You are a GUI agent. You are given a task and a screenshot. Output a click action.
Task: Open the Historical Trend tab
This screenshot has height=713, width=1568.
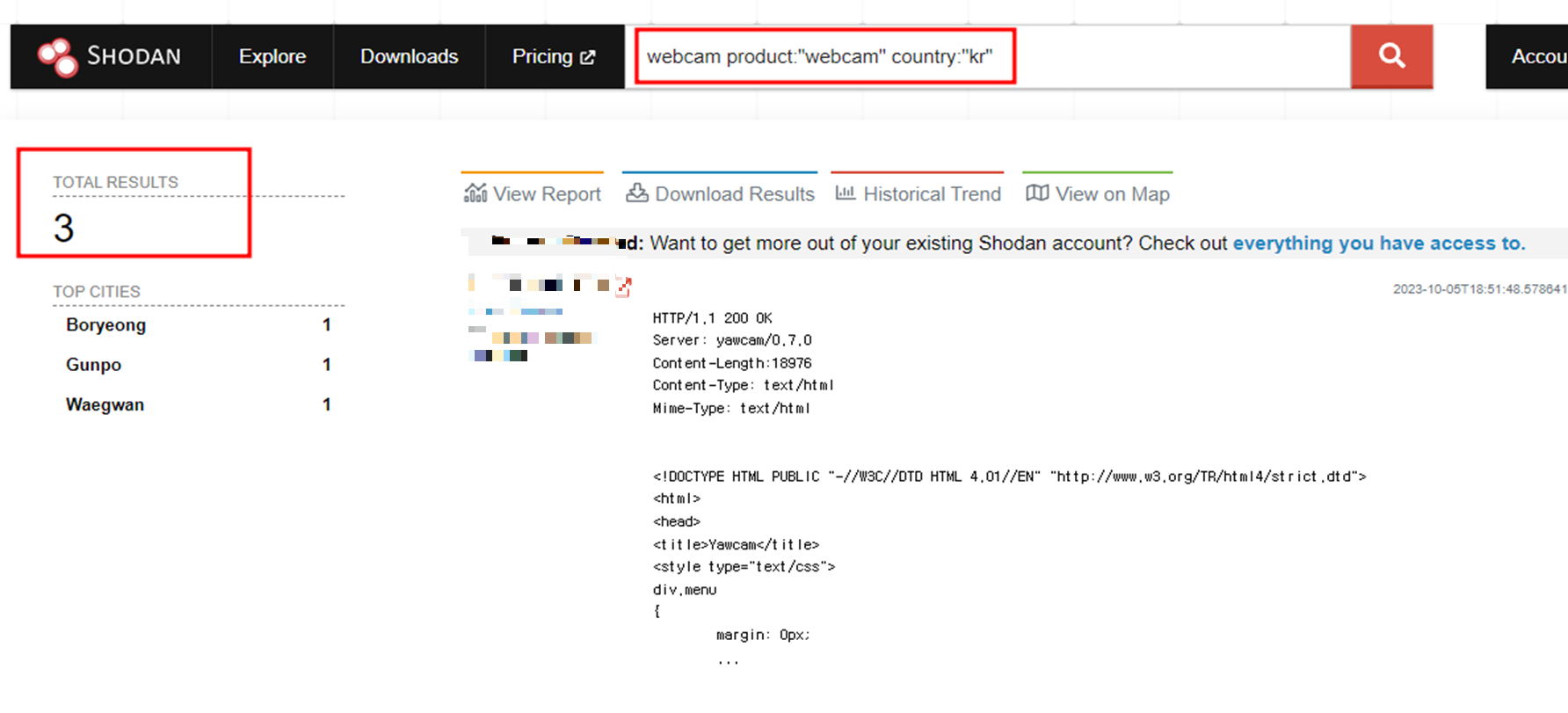coord(918,193)
